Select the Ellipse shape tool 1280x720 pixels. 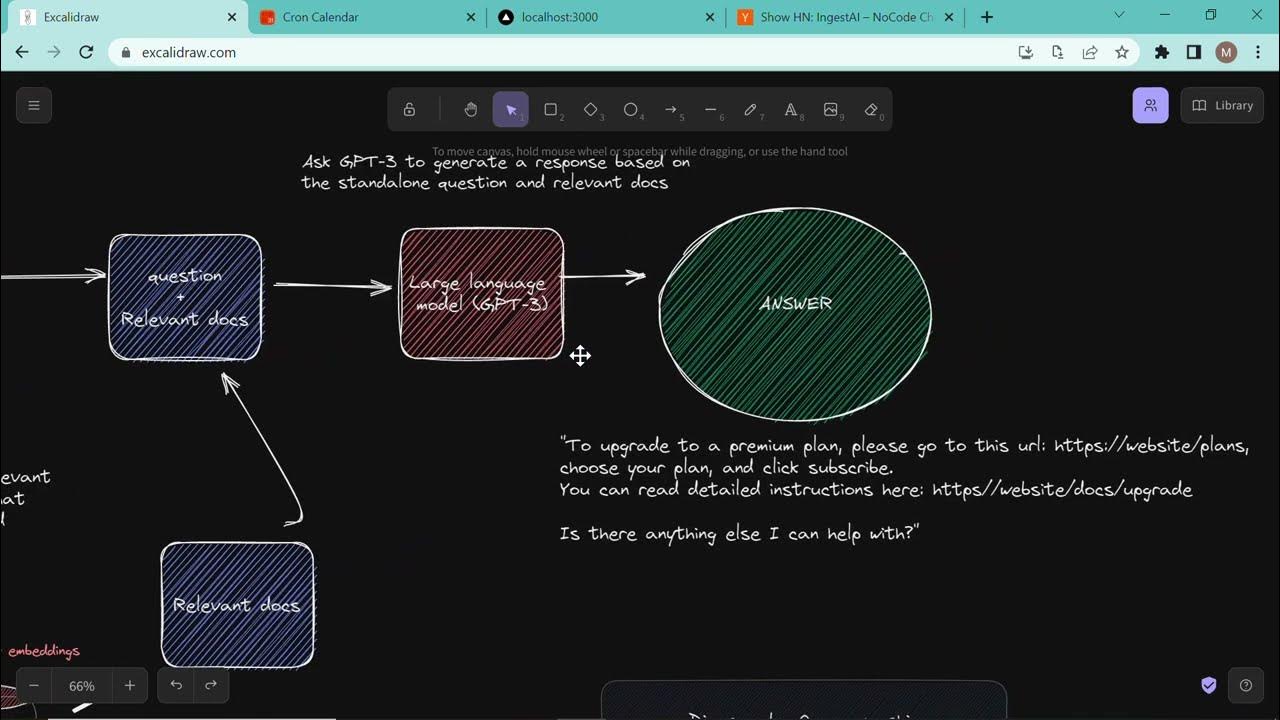click(x=631, y=110)
